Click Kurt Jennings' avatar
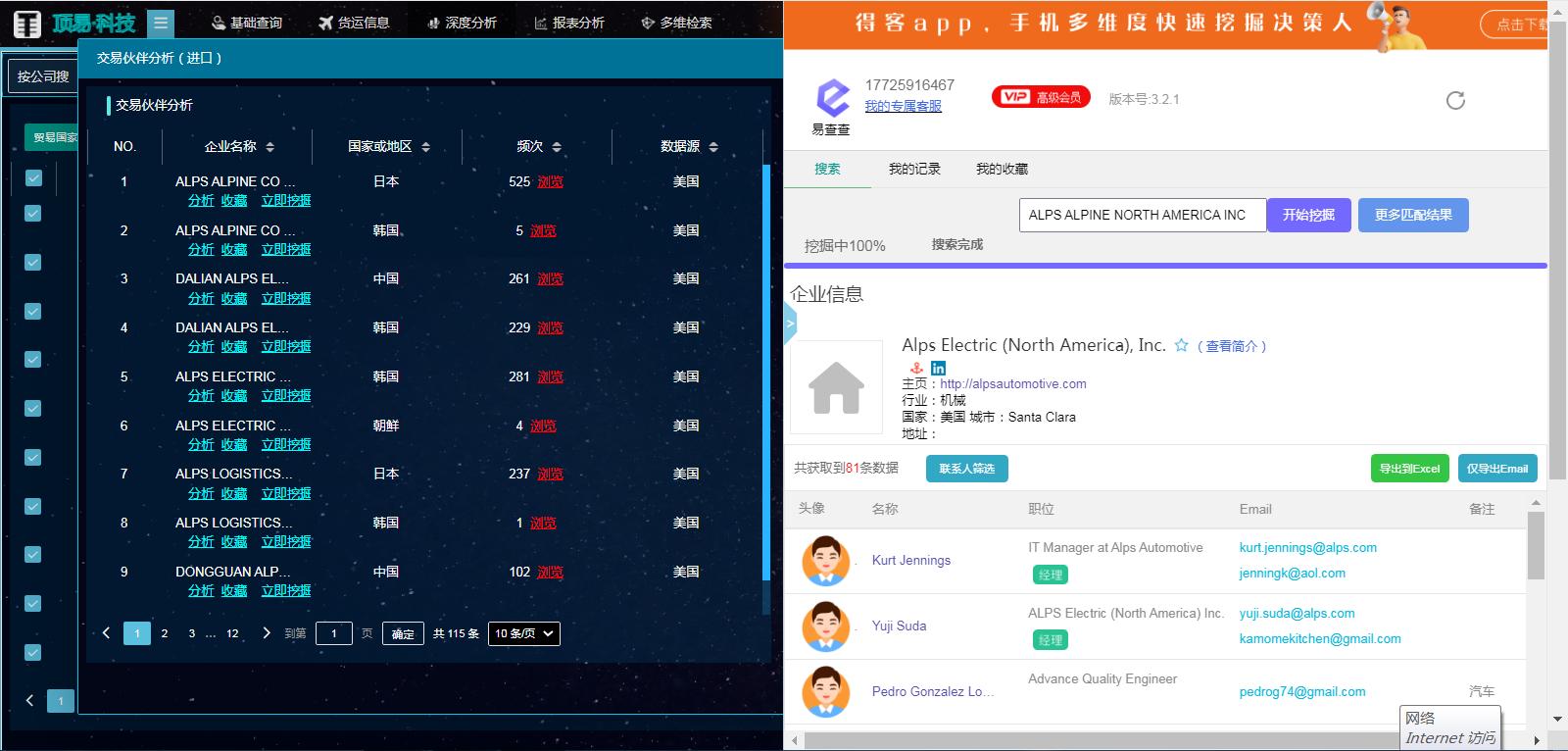 825,560
